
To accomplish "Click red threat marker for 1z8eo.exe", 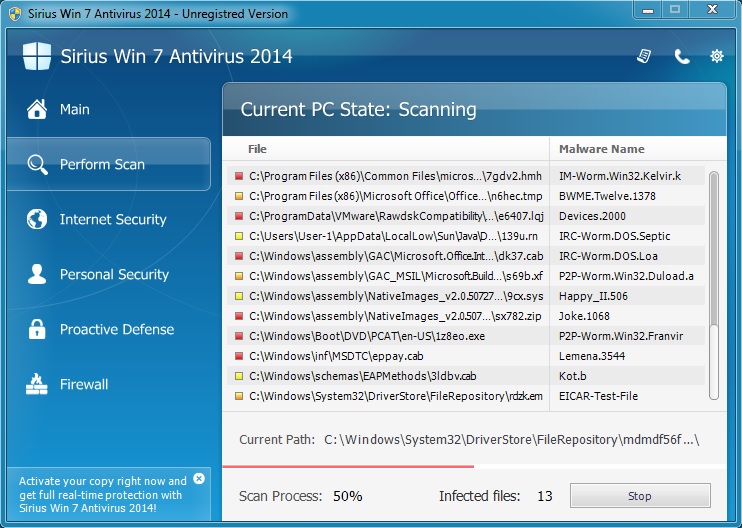I will pyautogui.click(x=238, y=336).
